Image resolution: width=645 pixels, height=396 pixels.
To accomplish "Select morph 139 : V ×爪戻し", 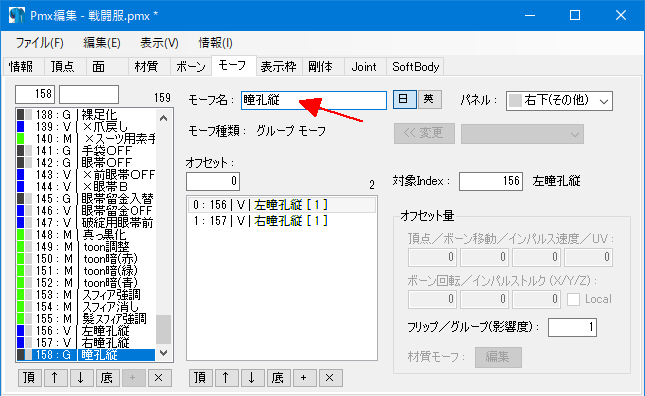I will click(x=86, y=127).
